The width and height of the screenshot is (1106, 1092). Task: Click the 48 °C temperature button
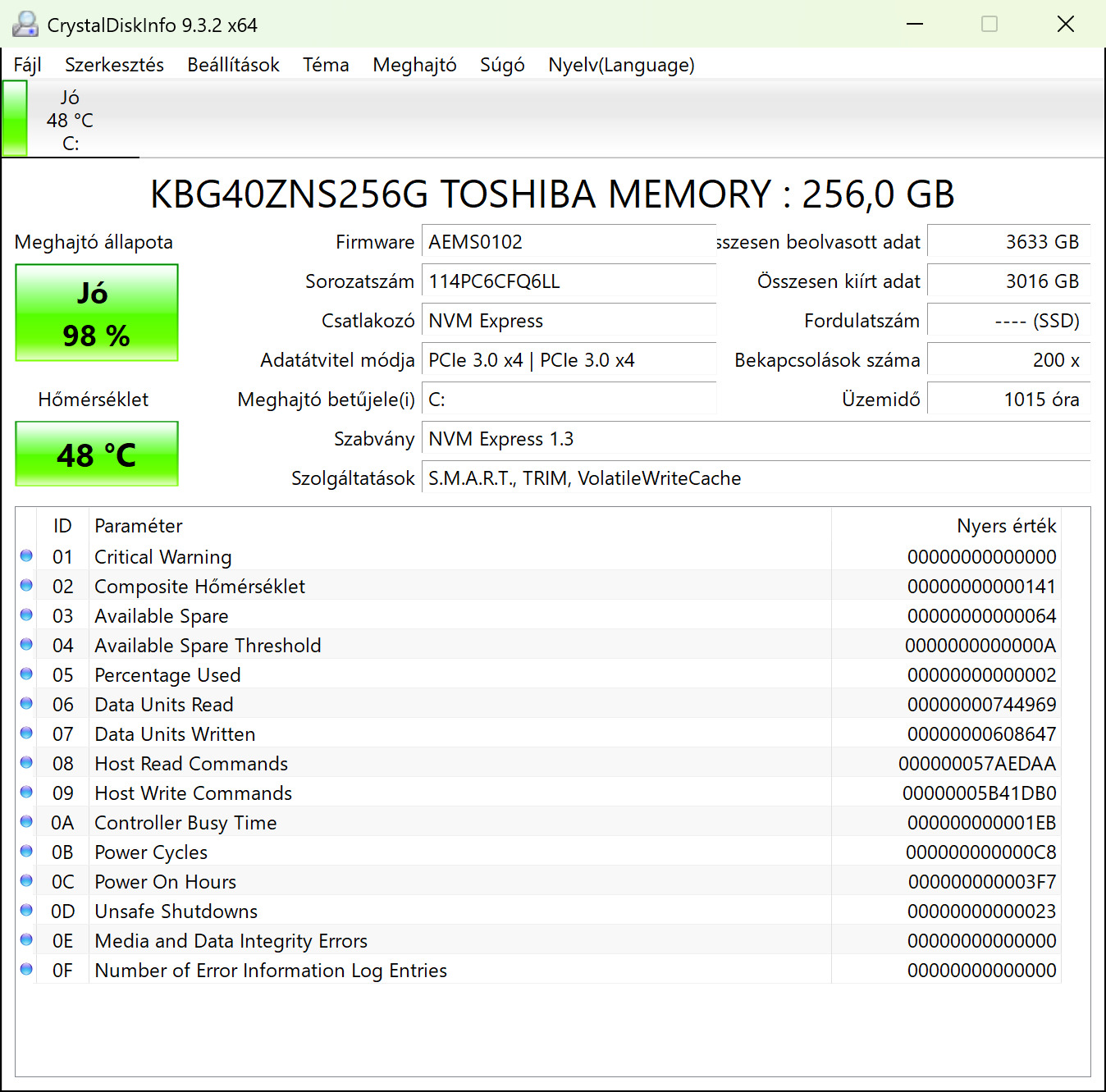(x=97, y=454)
